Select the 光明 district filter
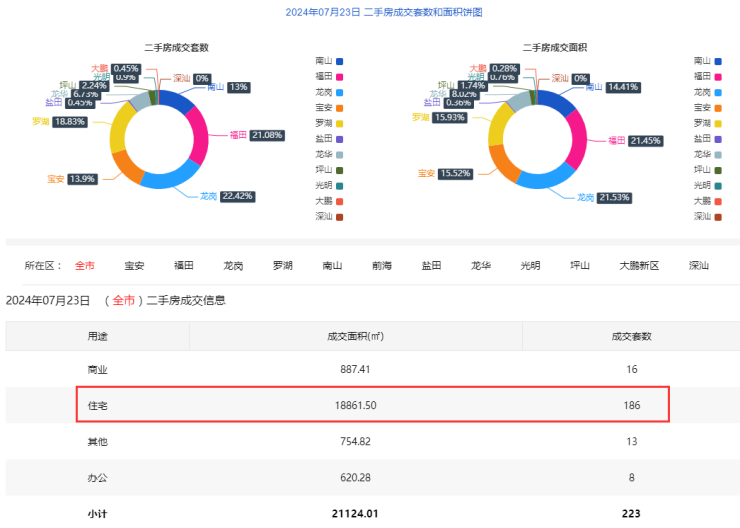The height and width of the screenshot is (528, 740). coord(530,265)
